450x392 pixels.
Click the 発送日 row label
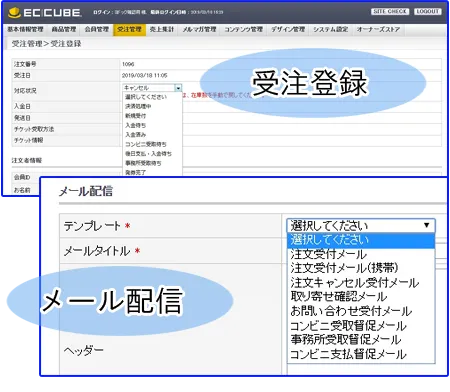tap(22, 118)
